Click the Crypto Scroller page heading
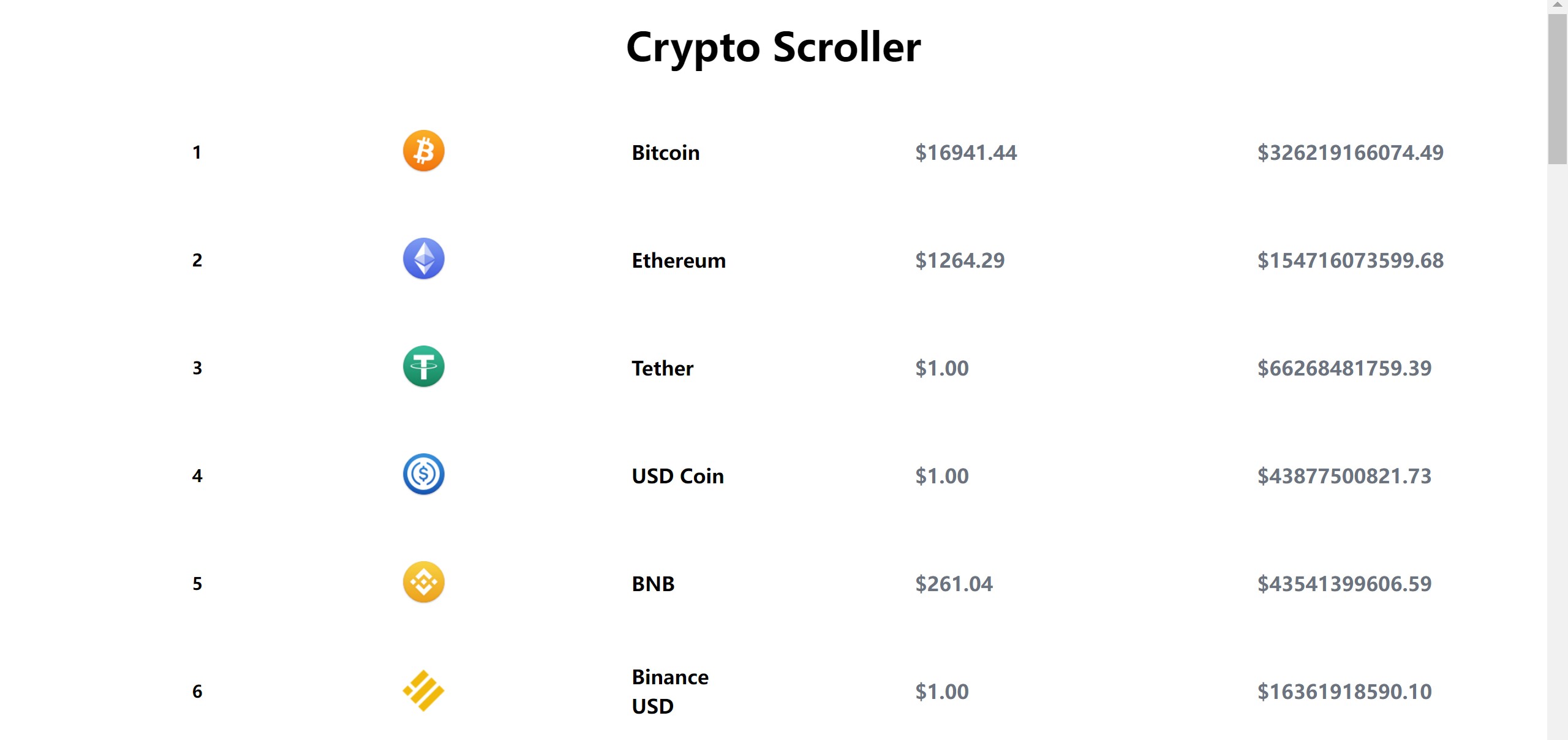This screenshot has width=1568, height=740. (x=774, y=47)
